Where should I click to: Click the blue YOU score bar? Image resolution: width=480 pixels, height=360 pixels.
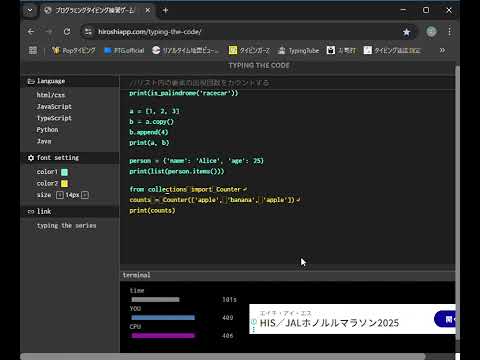point(163,318)
